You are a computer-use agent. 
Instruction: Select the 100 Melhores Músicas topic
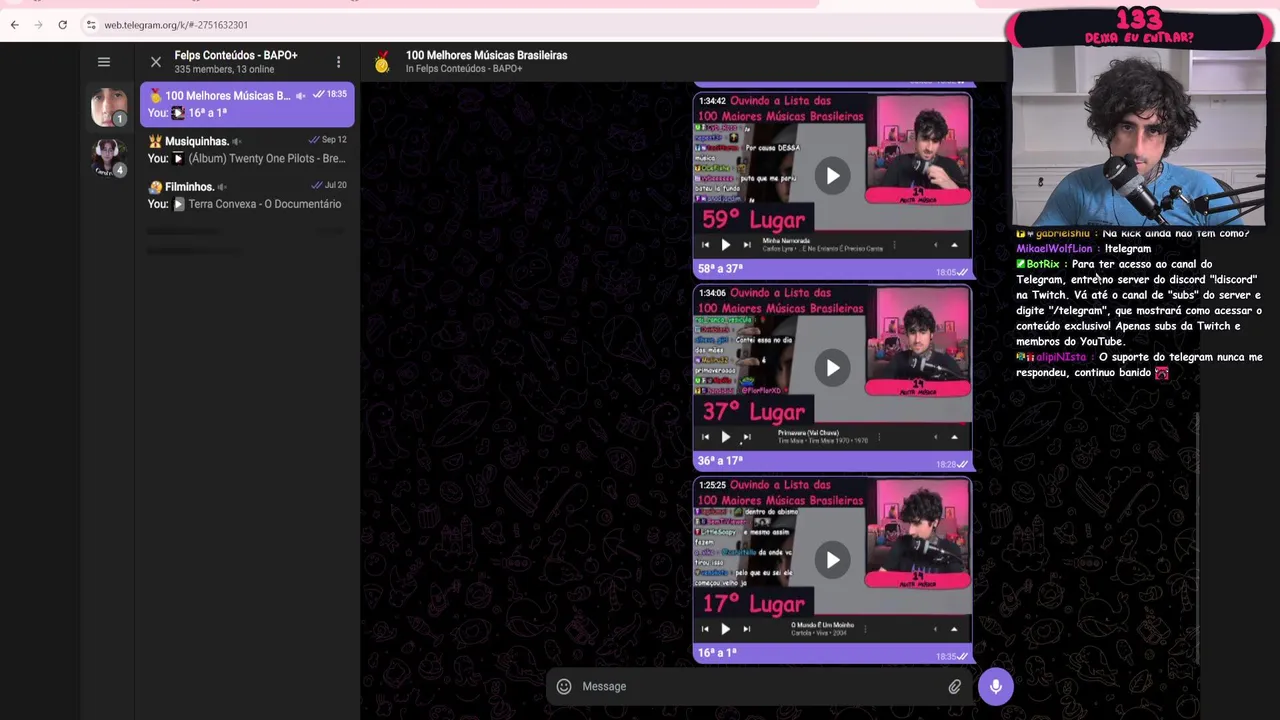247,104
